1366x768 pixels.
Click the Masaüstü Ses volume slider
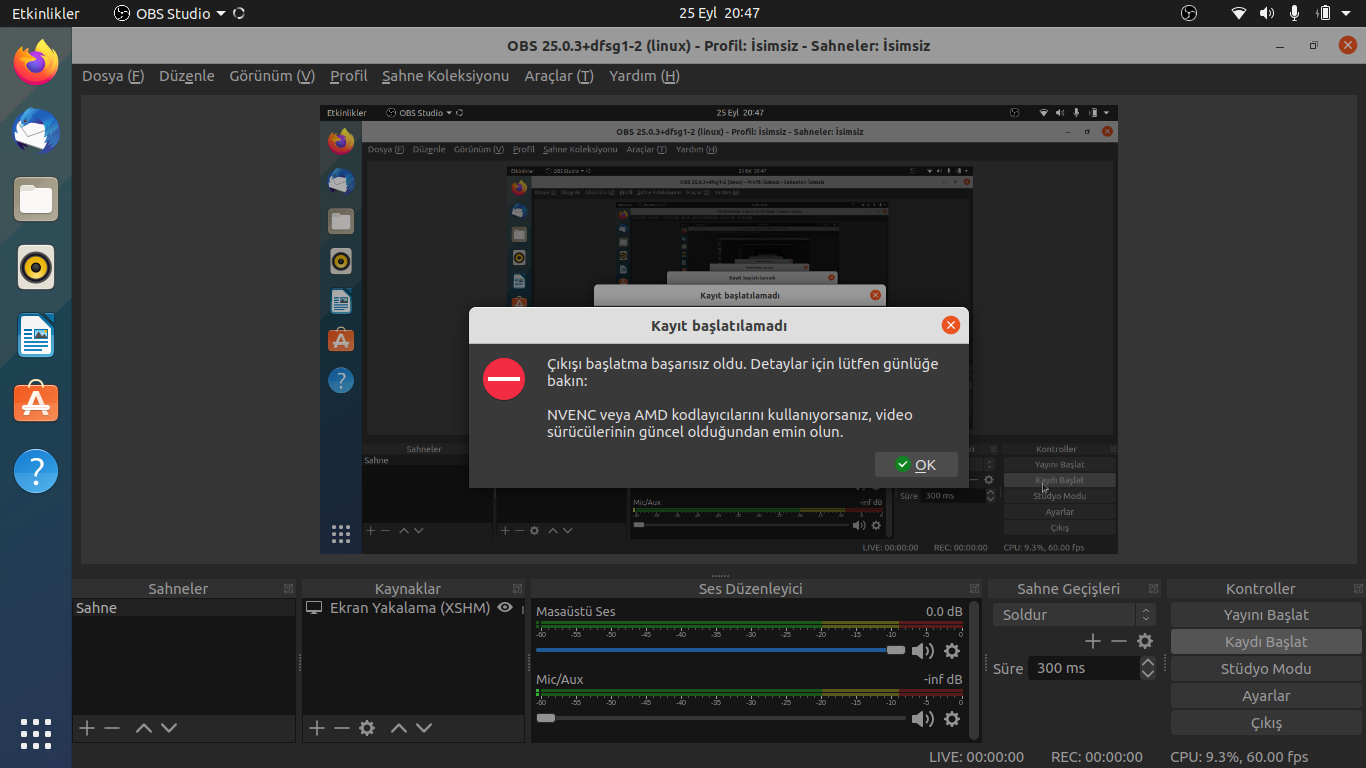click(721, 650)
